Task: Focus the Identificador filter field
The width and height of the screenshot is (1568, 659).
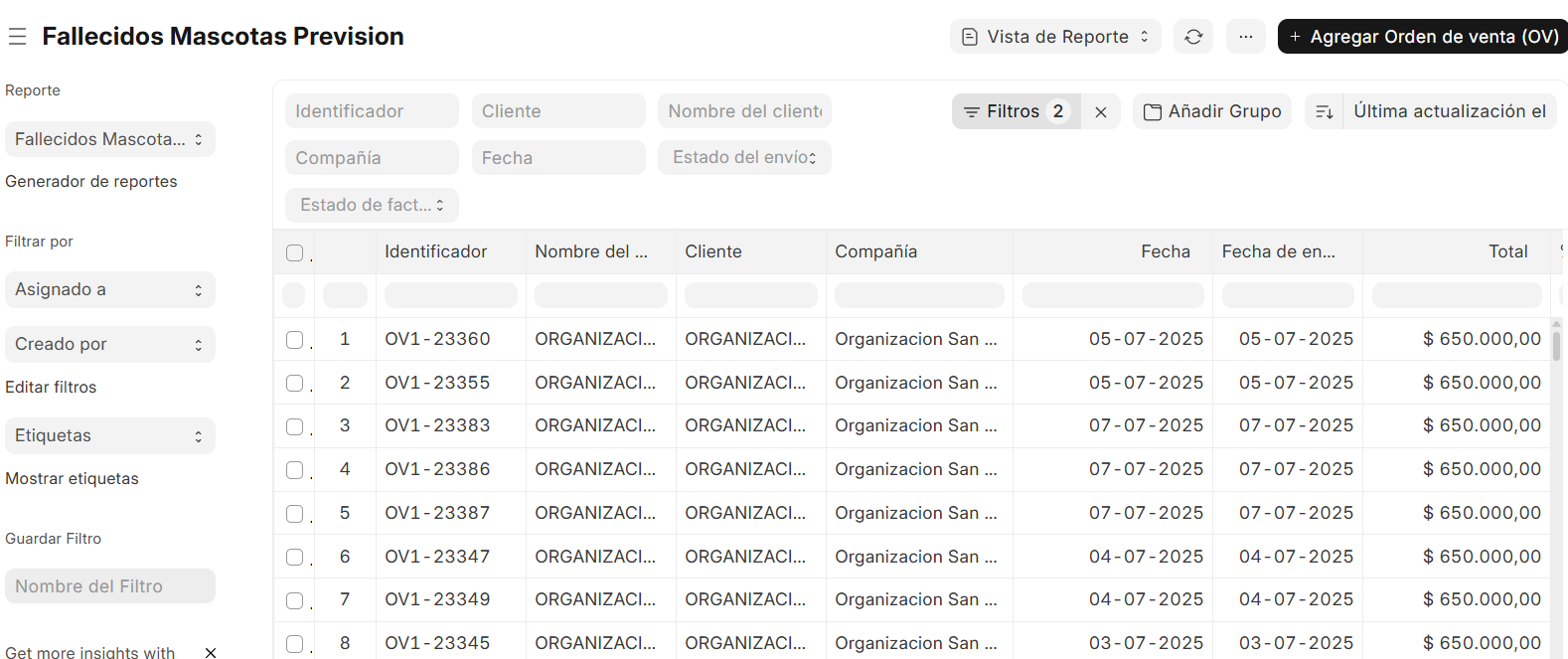Action: point(372,111)
